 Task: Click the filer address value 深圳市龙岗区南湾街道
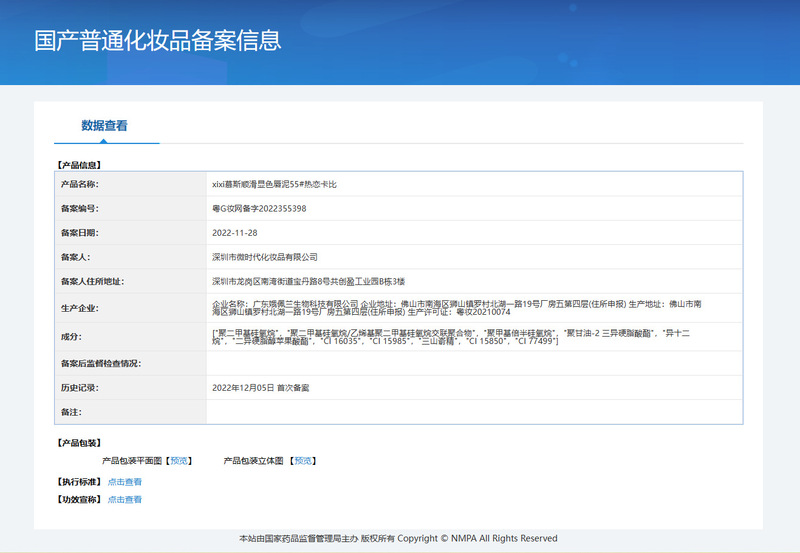pos(309,281)
